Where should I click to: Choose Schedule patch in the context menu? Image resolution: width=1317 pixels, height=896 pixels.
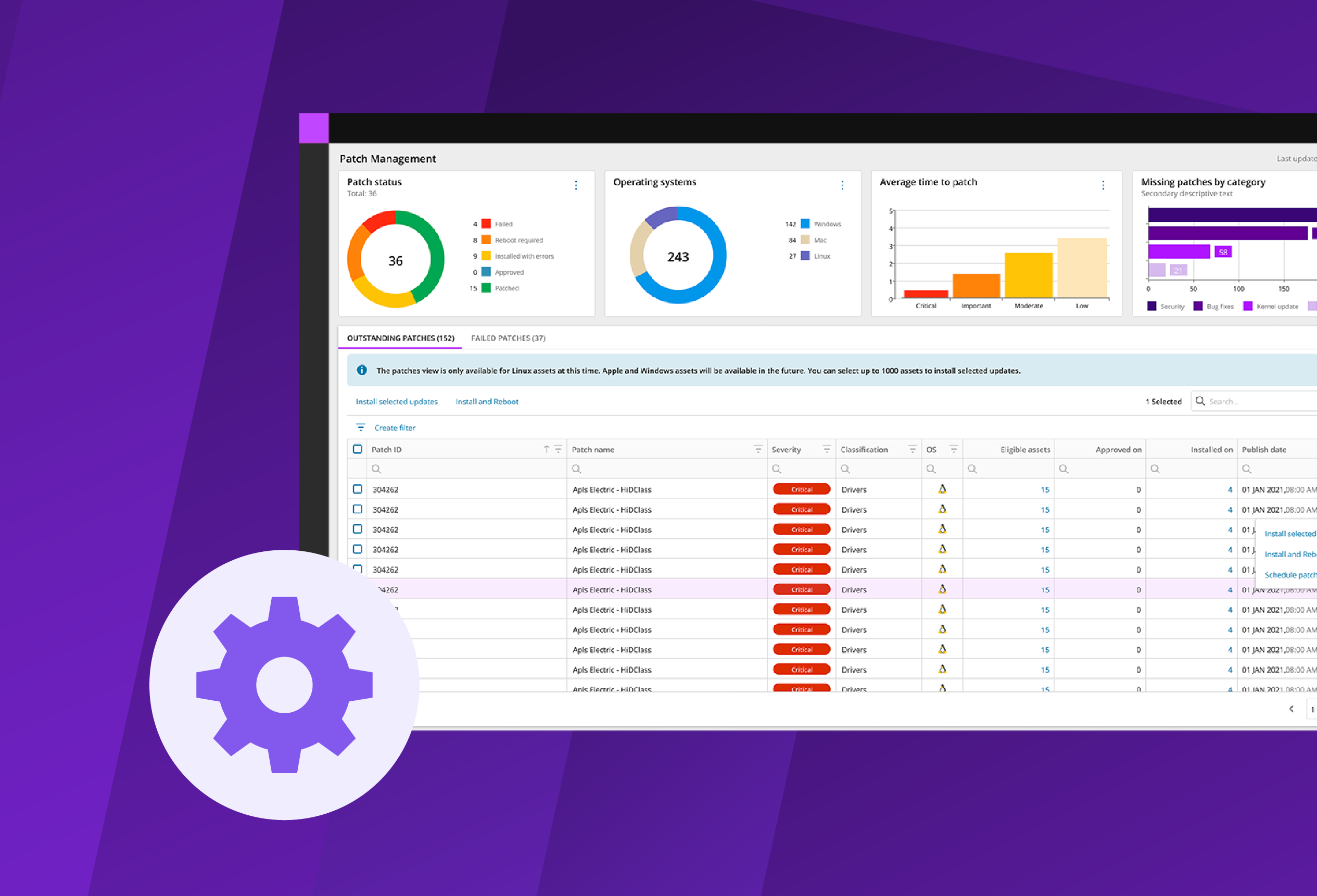(x=1290, y=575)
